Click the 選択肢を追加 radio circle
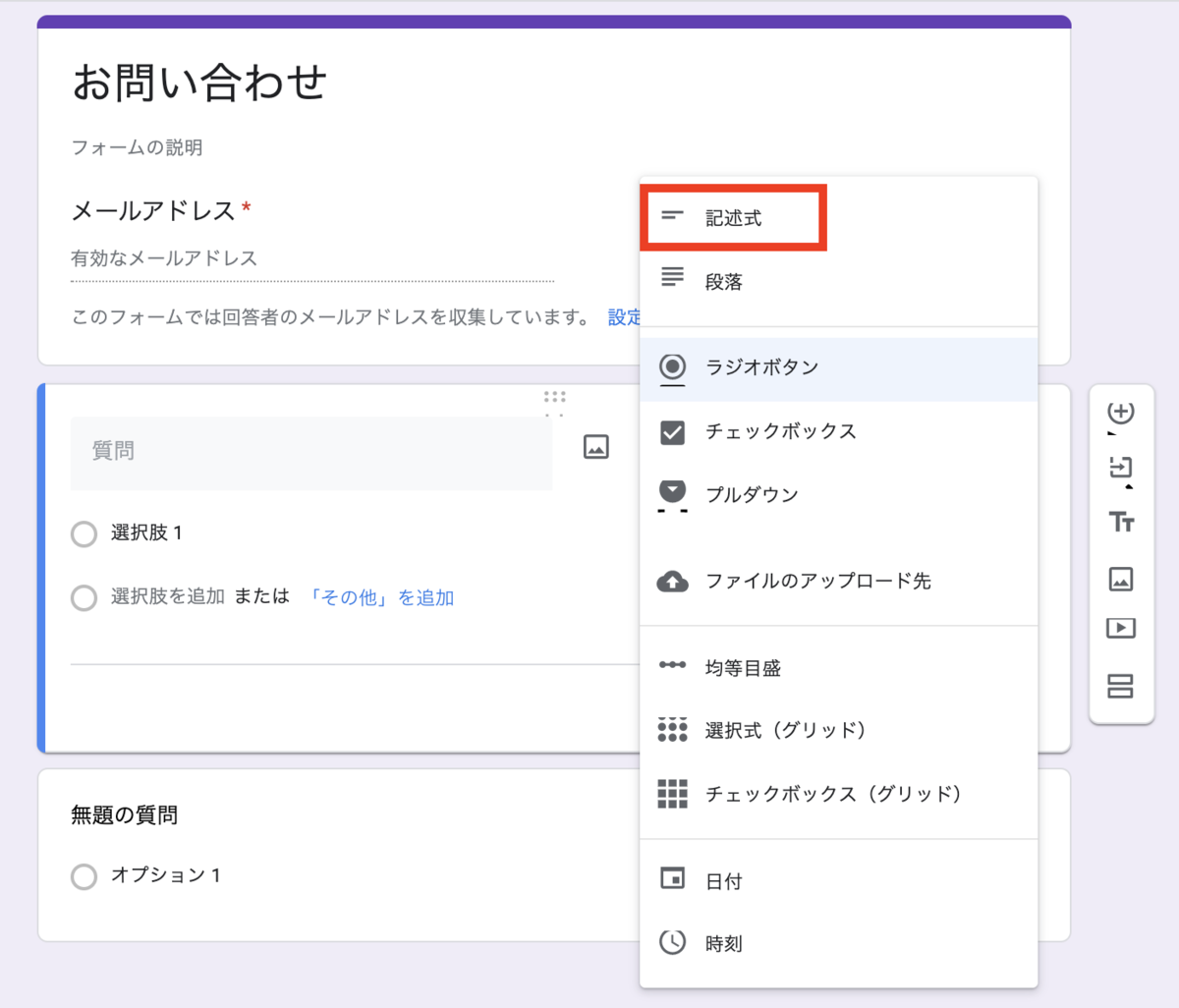Image resolution: width=1179 pixels, height=1008 pixels. click(84, 597)
